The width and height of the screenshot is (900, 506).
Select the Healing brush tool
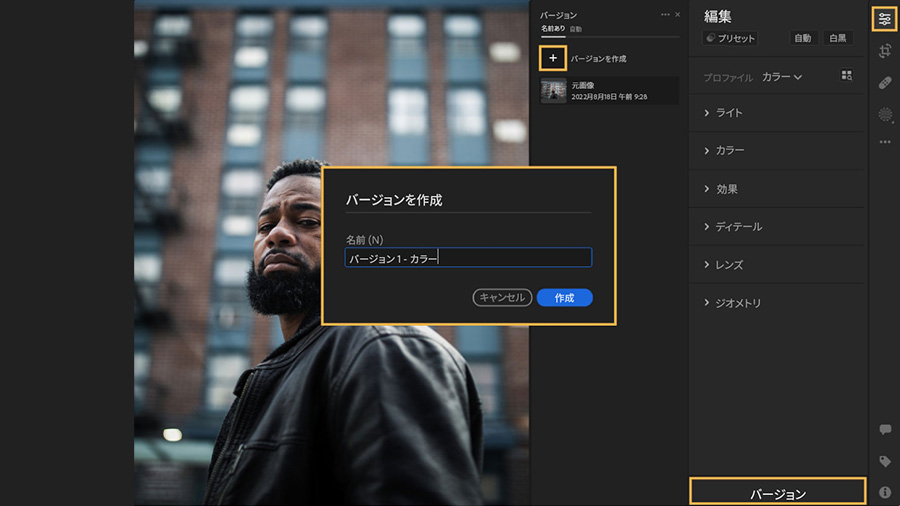(x=885, y=83)
